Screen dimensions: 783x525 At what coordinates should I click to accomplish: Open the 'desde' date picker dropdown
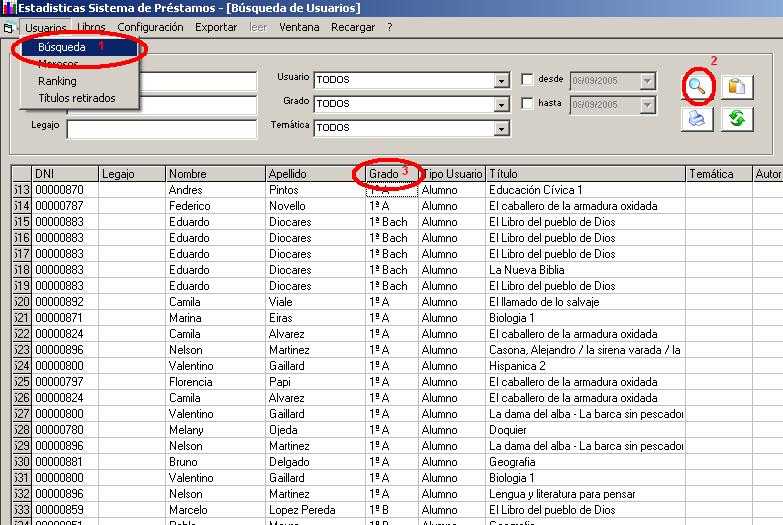pyautogui.click(x=648, y=80)
